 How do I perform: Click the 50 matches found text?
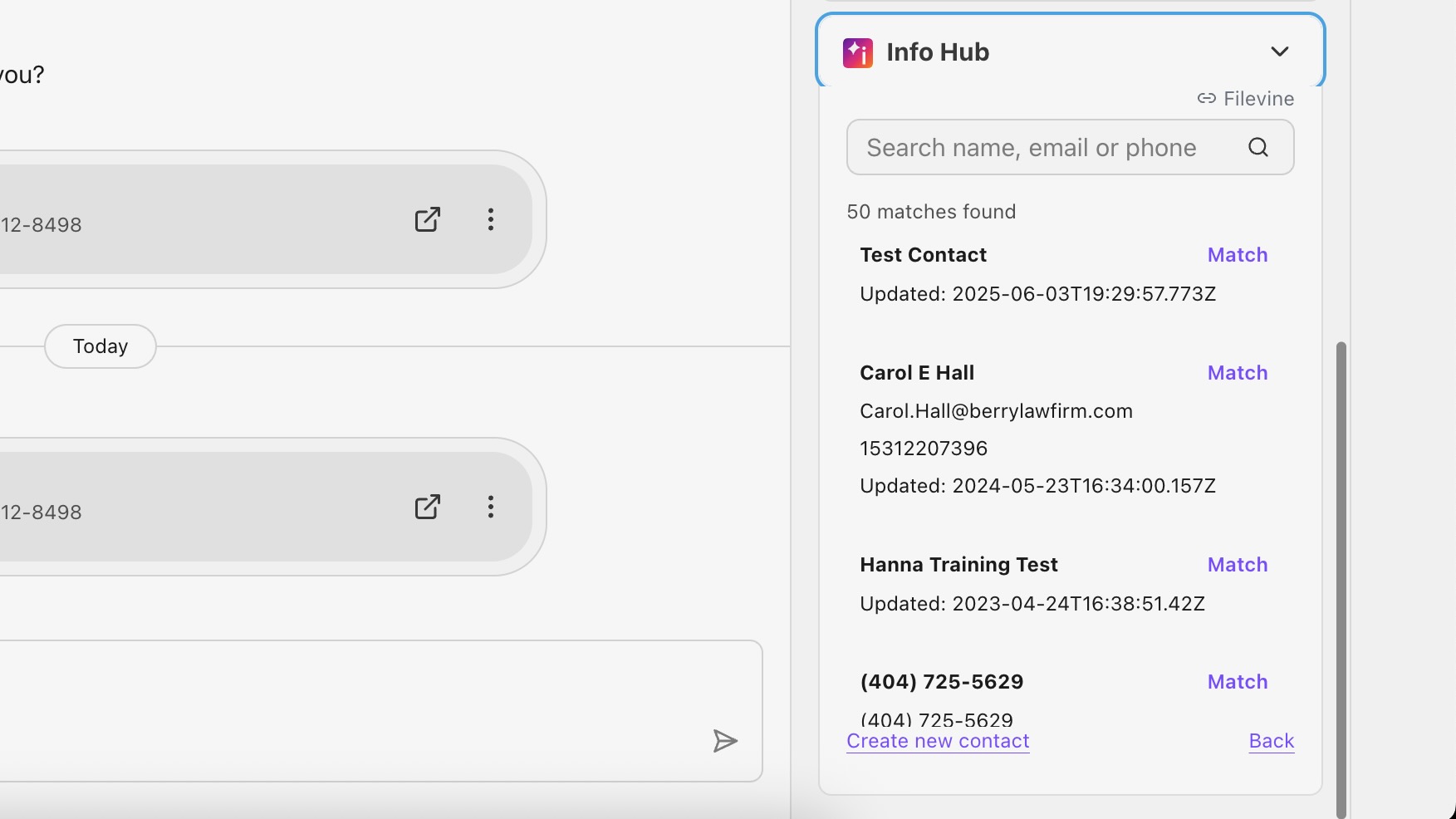pos(931,212)
